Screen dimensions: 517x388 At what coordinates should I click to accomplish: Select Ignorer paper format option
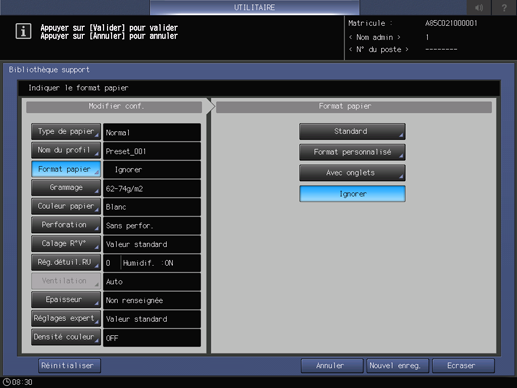(x=352, y=194)
